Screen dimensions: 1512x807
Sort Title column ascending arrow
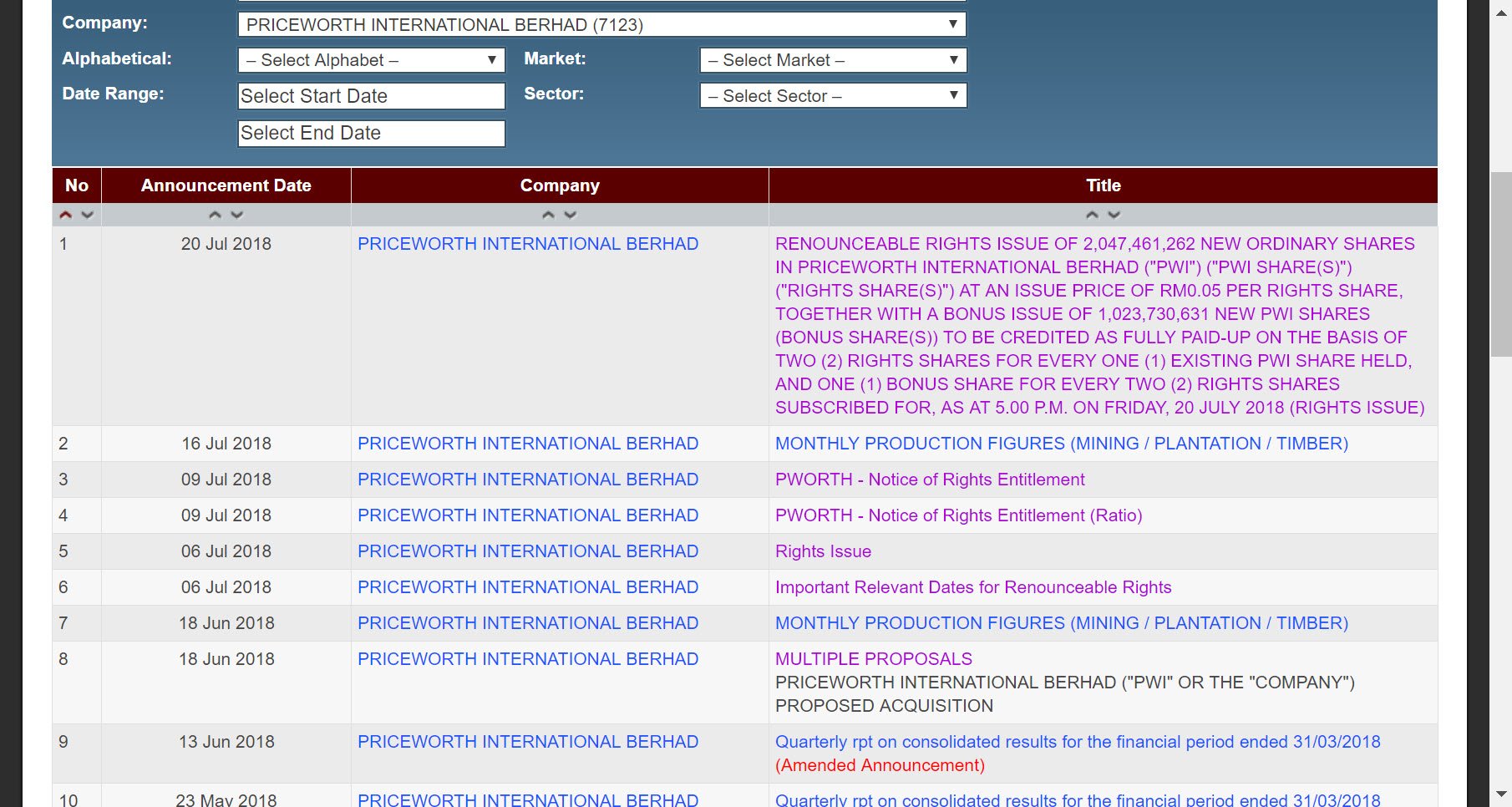click(1092, 215)
